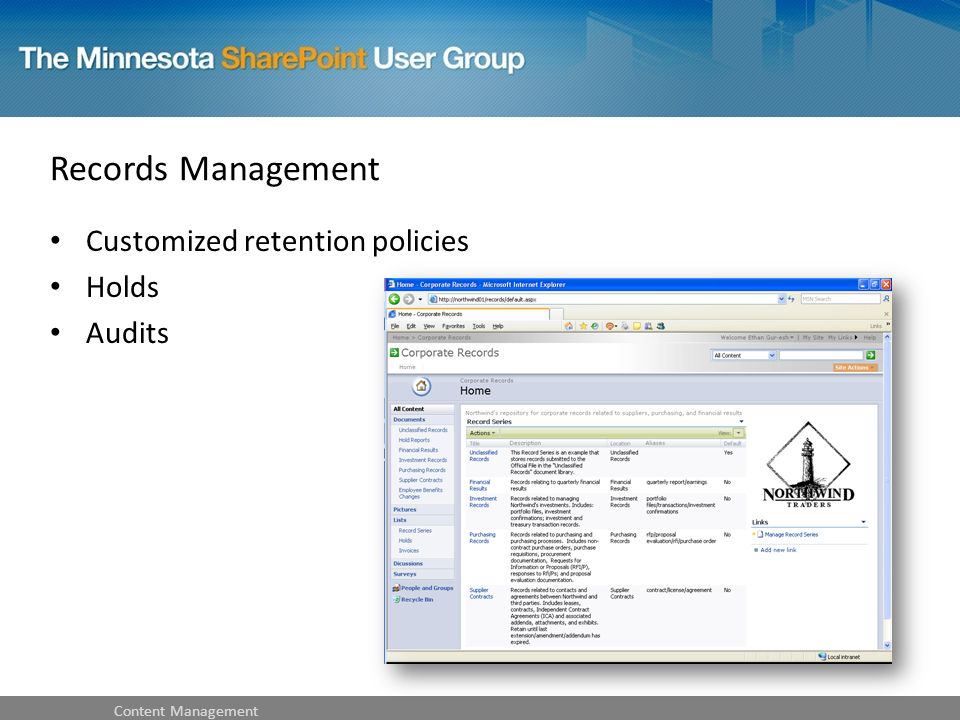The image size is (960, 720).
Task: Open the My Site link
Action: (813, 337)
